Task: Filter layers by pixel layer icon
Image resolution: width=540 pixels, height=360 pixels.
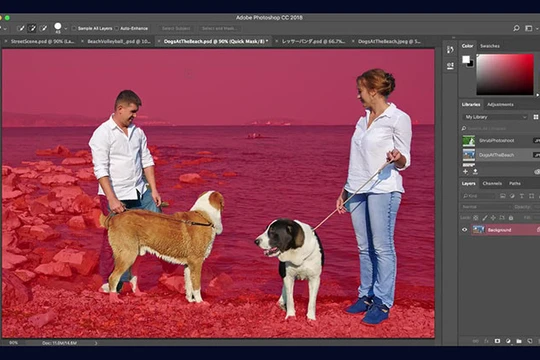Action: (x=503, y=196)
